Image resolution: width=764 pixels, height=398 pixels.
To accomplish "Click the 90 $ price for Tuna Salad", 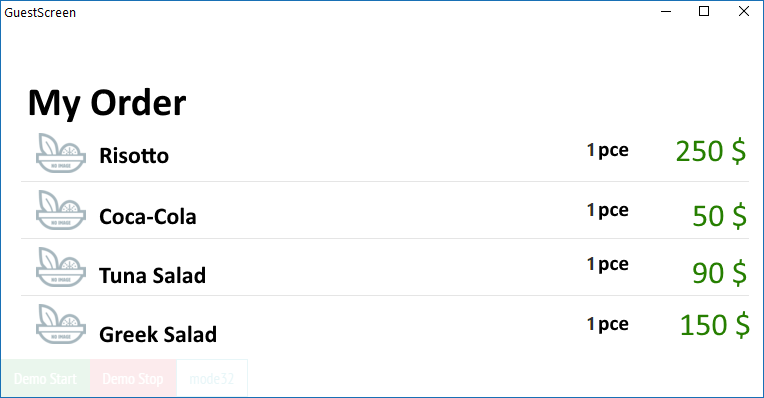I will click(x=720, y=273).
